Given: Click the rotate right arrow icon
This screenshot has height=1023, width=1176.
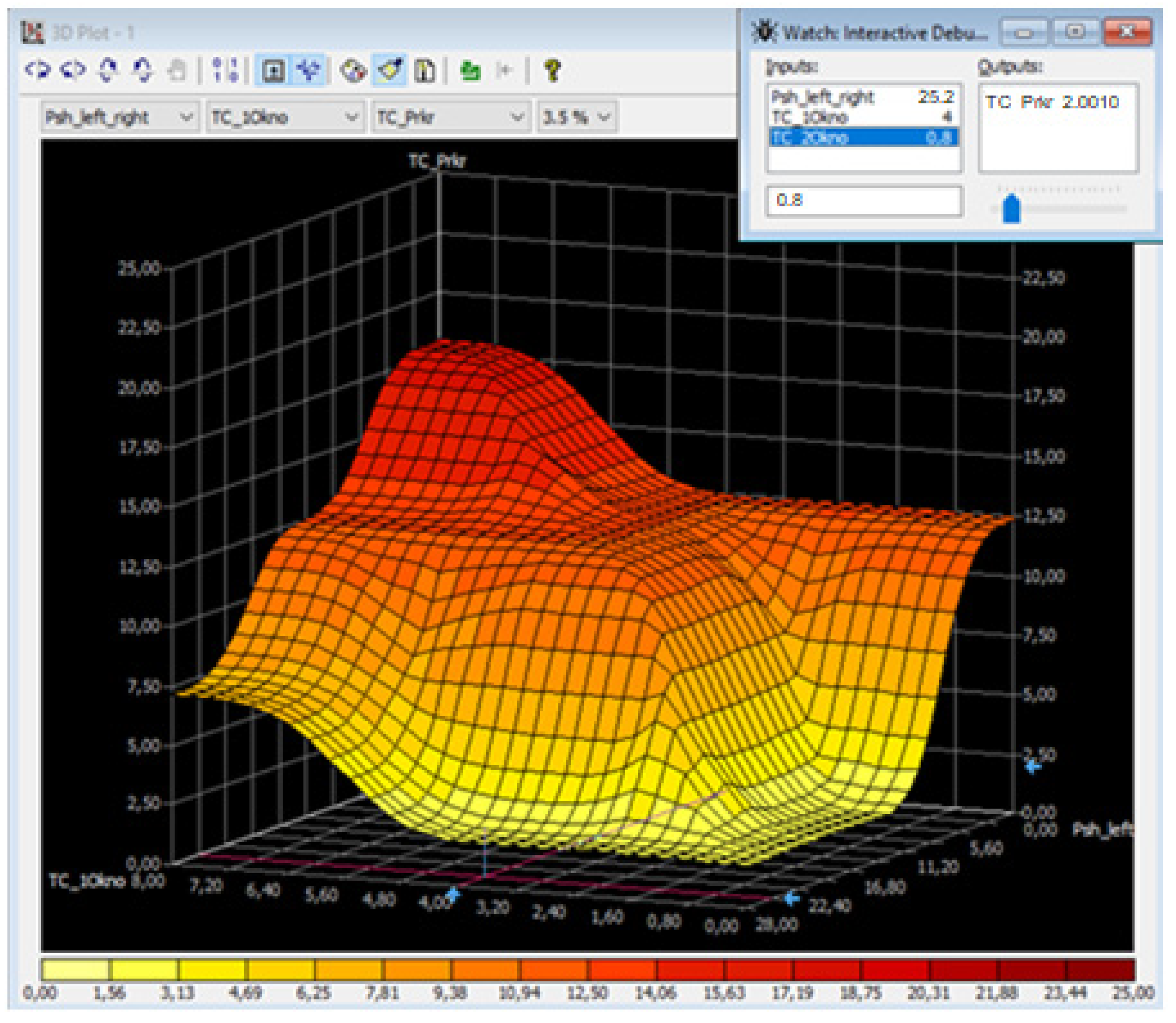Looking at the screenshot, I should pyautogui.click(x=73, y=70).
